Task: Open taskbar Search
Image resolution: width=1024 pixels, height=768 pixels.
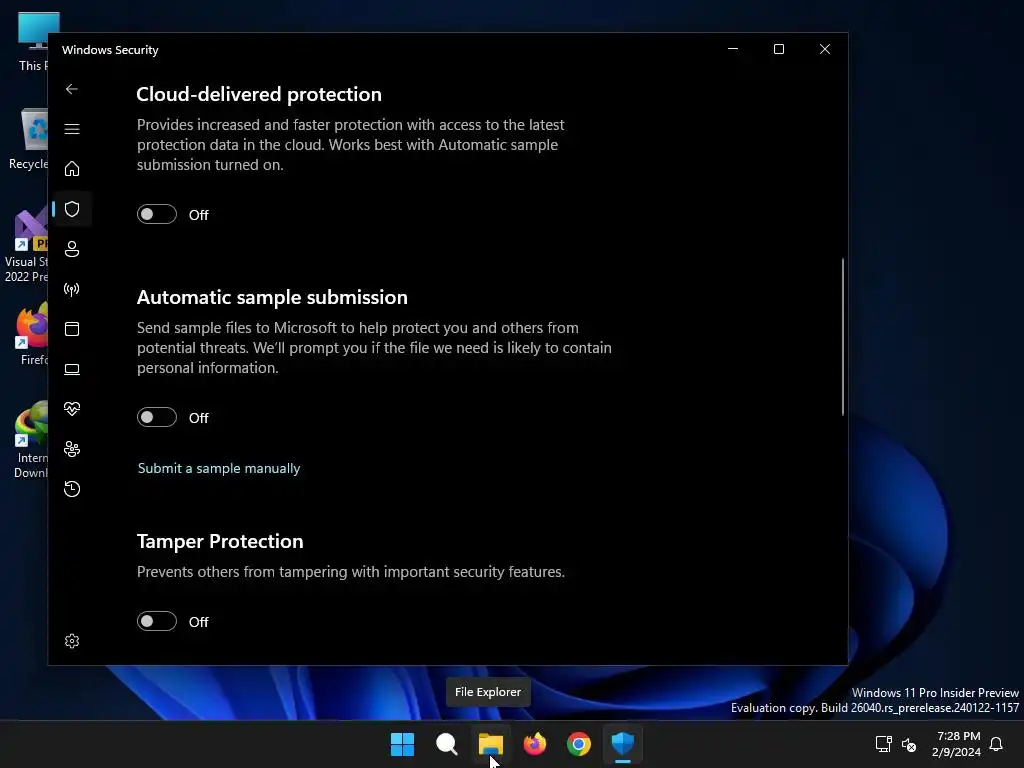Action: coord(447,744)
